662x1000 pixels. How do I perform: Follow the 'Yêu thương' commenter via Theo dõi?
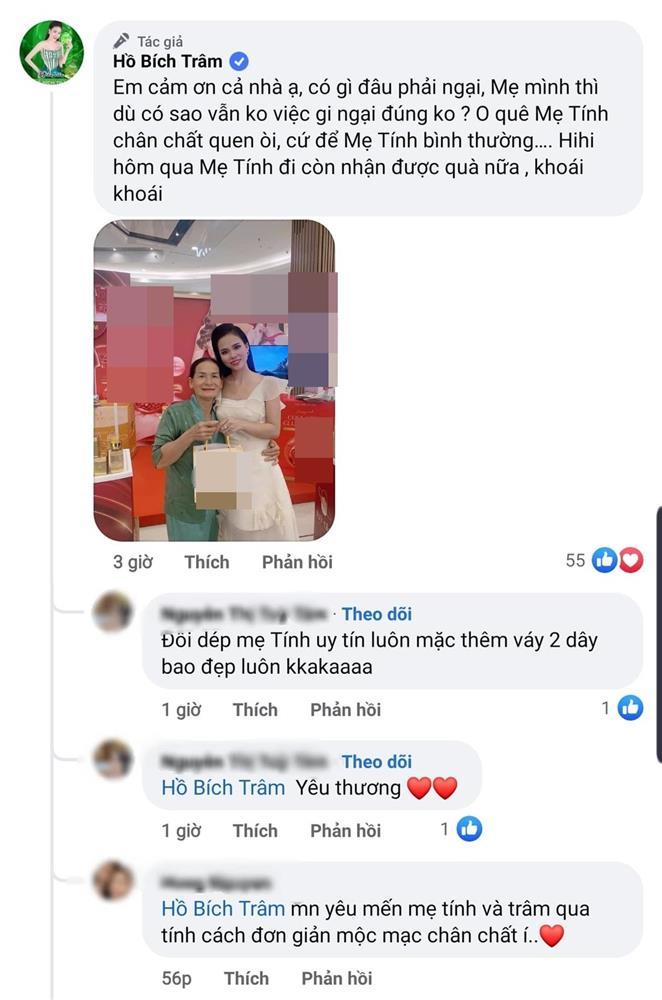(377, 761)
